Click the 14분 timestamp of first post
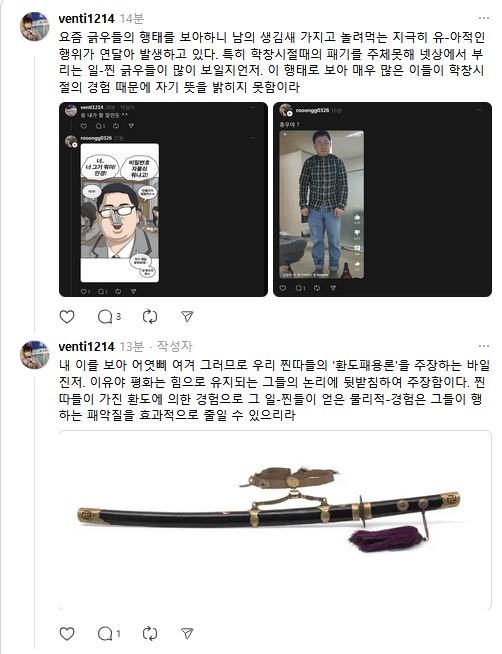Image resolution: width=502 pixels, height=654 pixels. pos(131,19)
